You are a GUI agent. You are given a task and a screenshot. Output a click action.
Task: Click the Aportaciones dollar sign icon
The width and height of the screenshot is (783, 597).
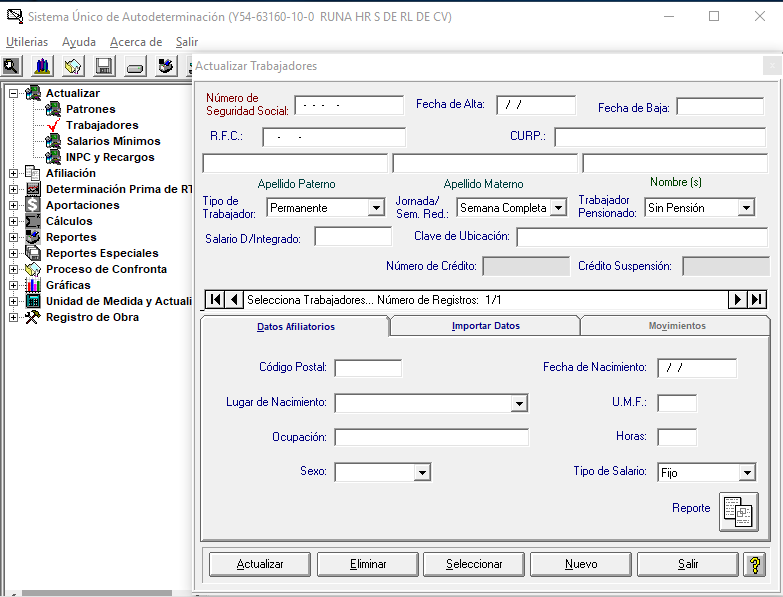32,205
